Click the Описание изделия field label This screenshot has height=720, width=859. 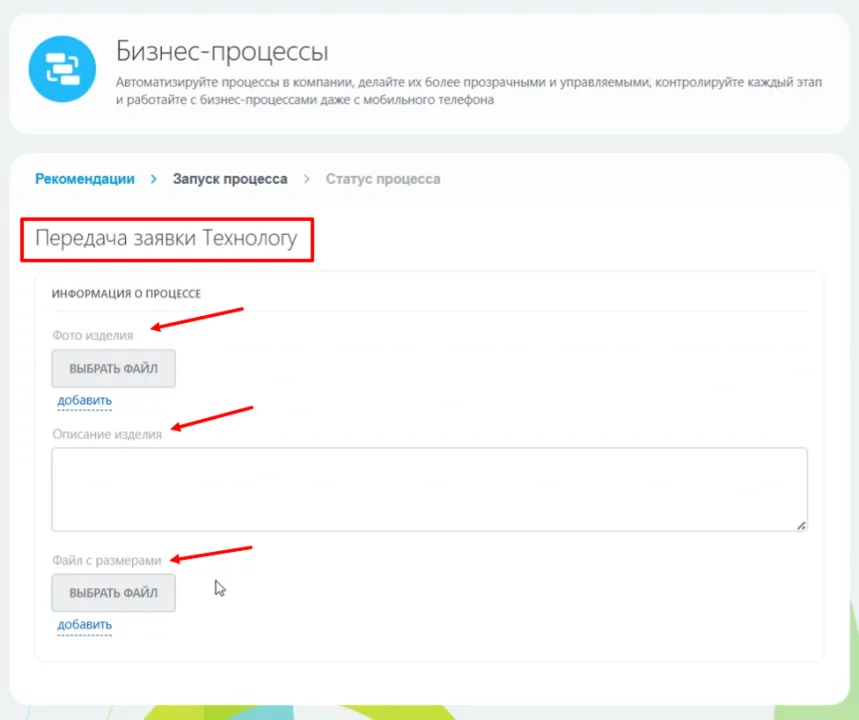click(107, 434)
